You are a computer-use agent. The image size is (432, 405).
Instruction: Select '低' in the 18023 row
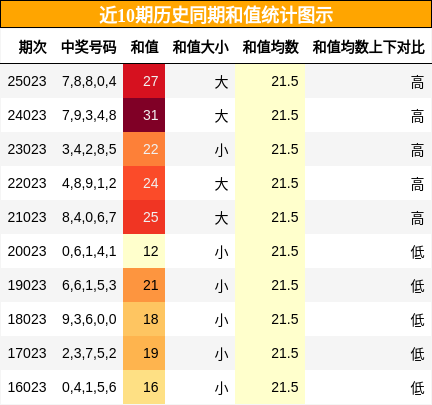tap(417, 320)
